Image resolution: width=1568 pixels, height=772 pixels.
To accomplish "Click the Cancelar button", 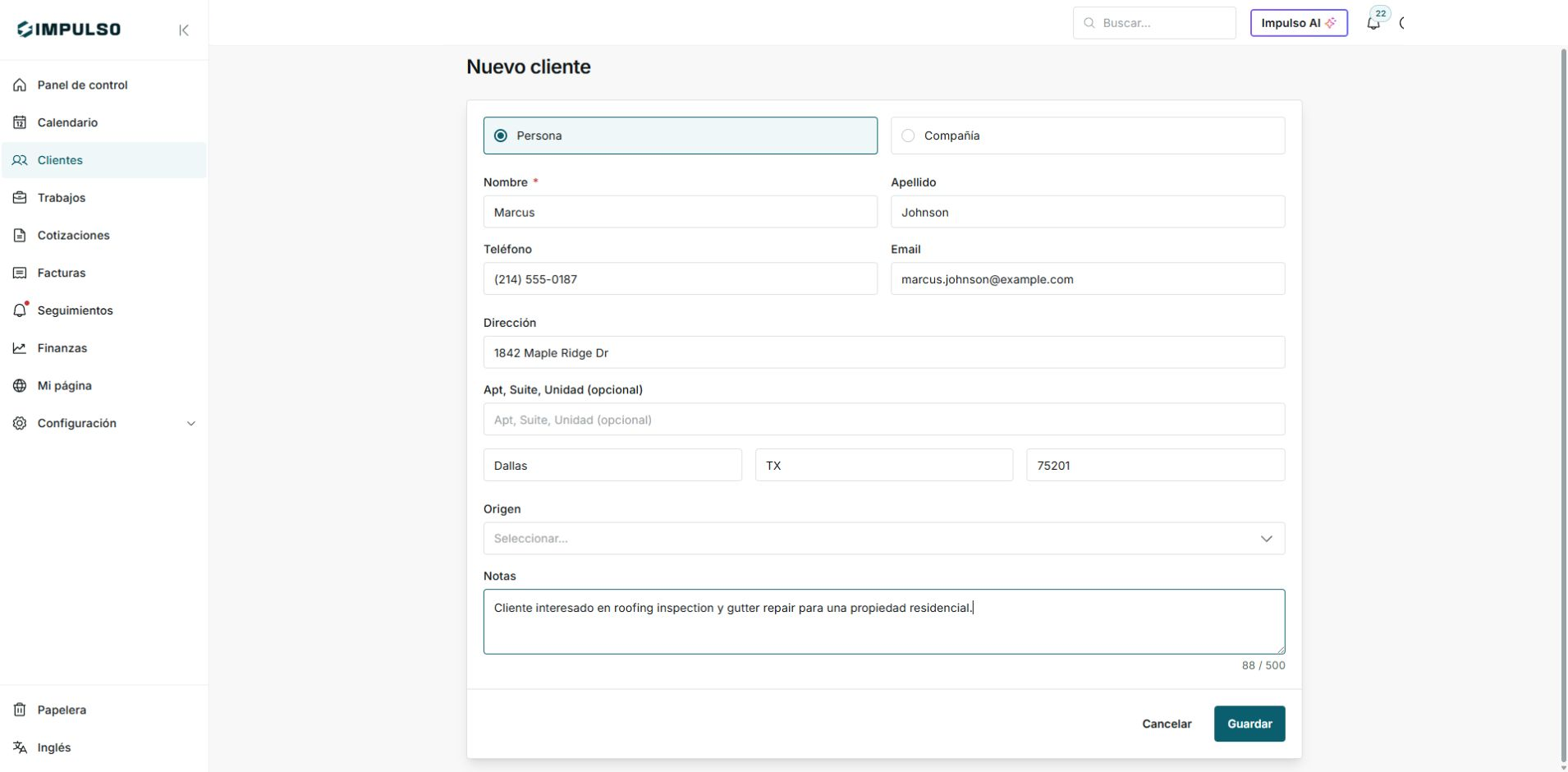I will pos(1167,724).
